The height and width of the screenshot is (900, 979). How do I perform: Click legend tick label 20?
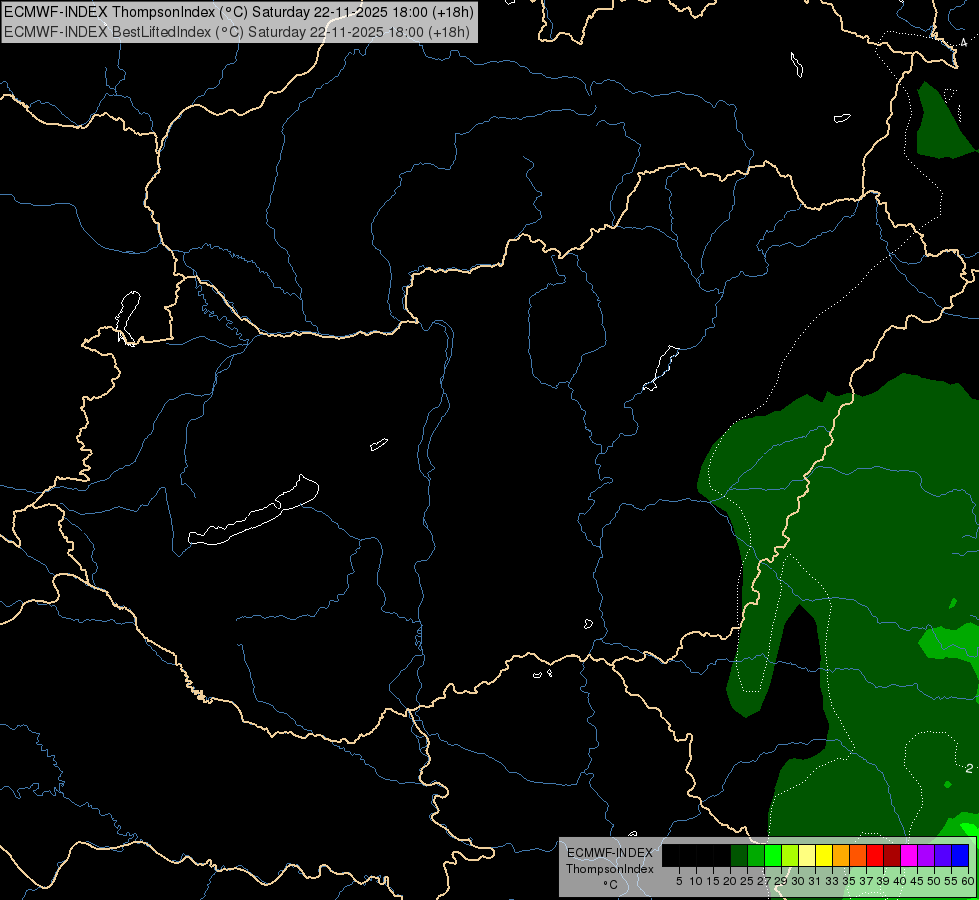730,881
